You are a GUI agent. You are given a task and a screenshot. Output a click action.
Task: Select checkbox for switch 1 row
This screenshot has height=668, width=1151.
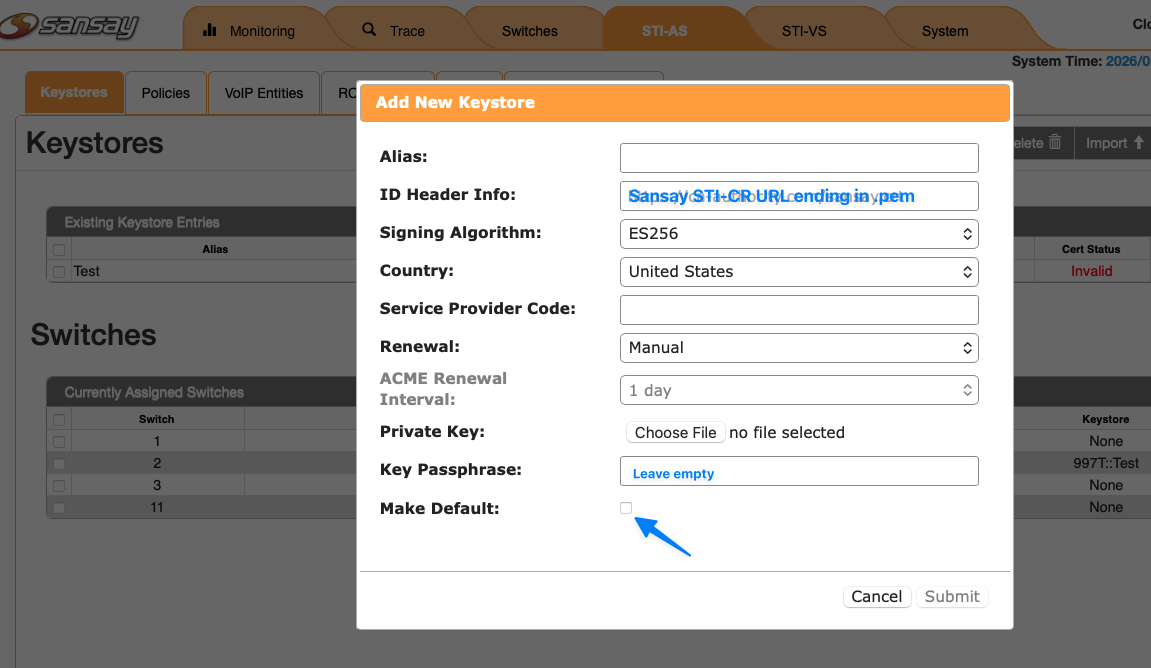tap(59, 442)
